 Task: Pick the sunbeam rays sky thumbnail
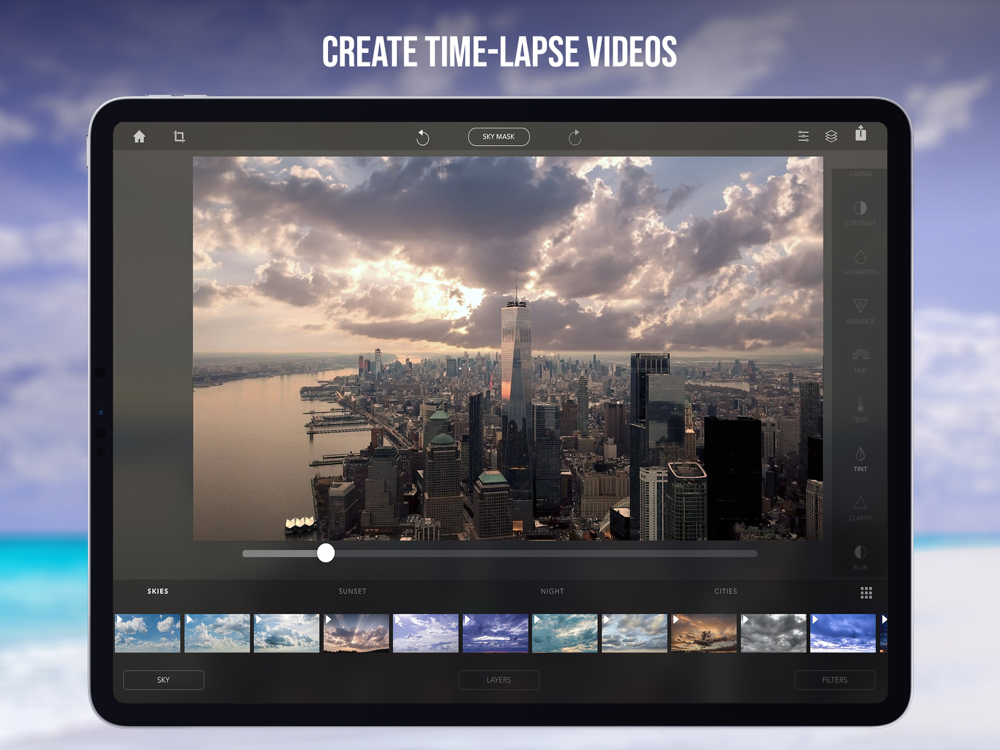coord(357,633)
